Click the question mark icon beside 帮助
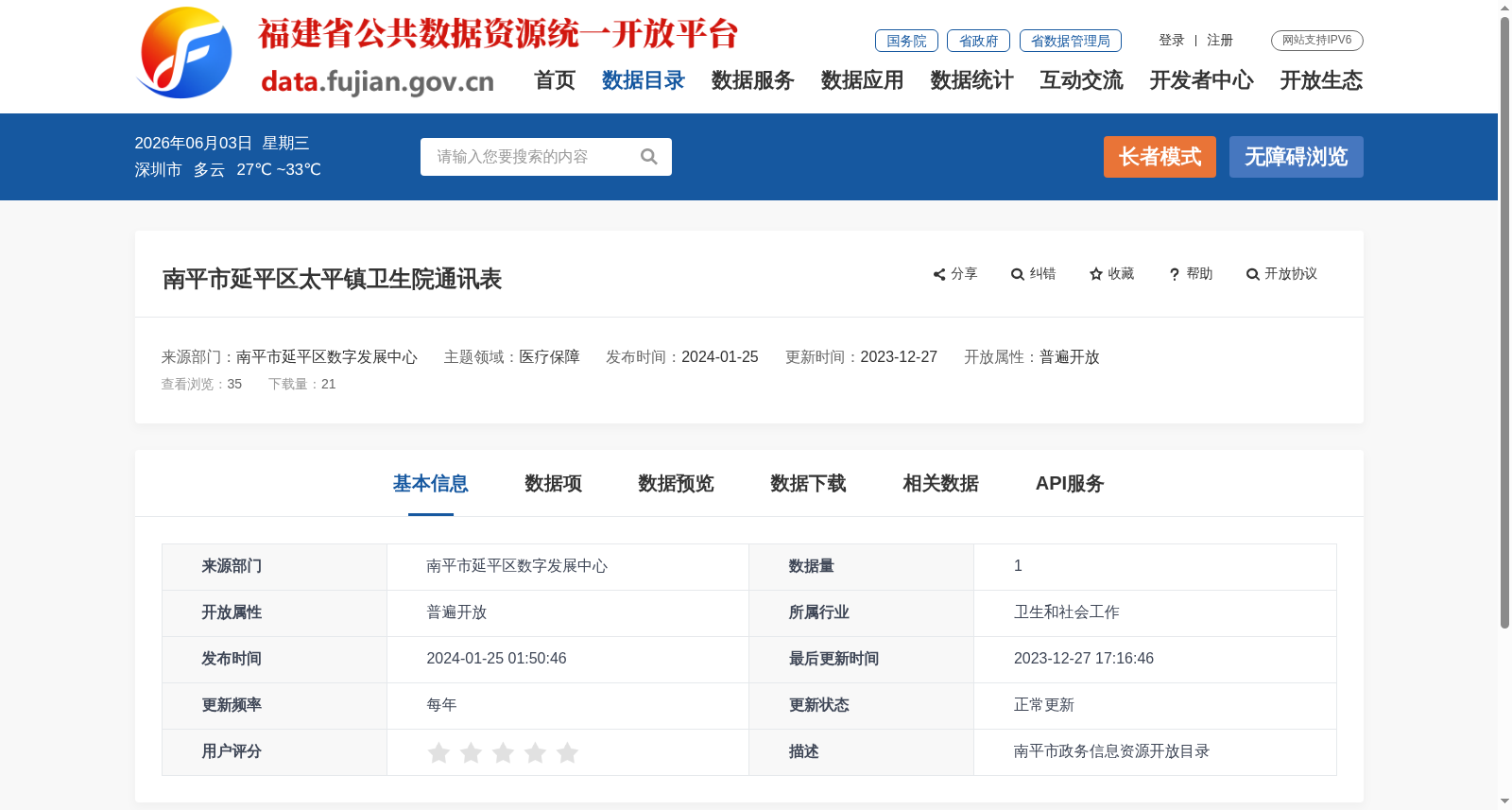This screenshot has width=1512, height=810. coord(1175,274)
